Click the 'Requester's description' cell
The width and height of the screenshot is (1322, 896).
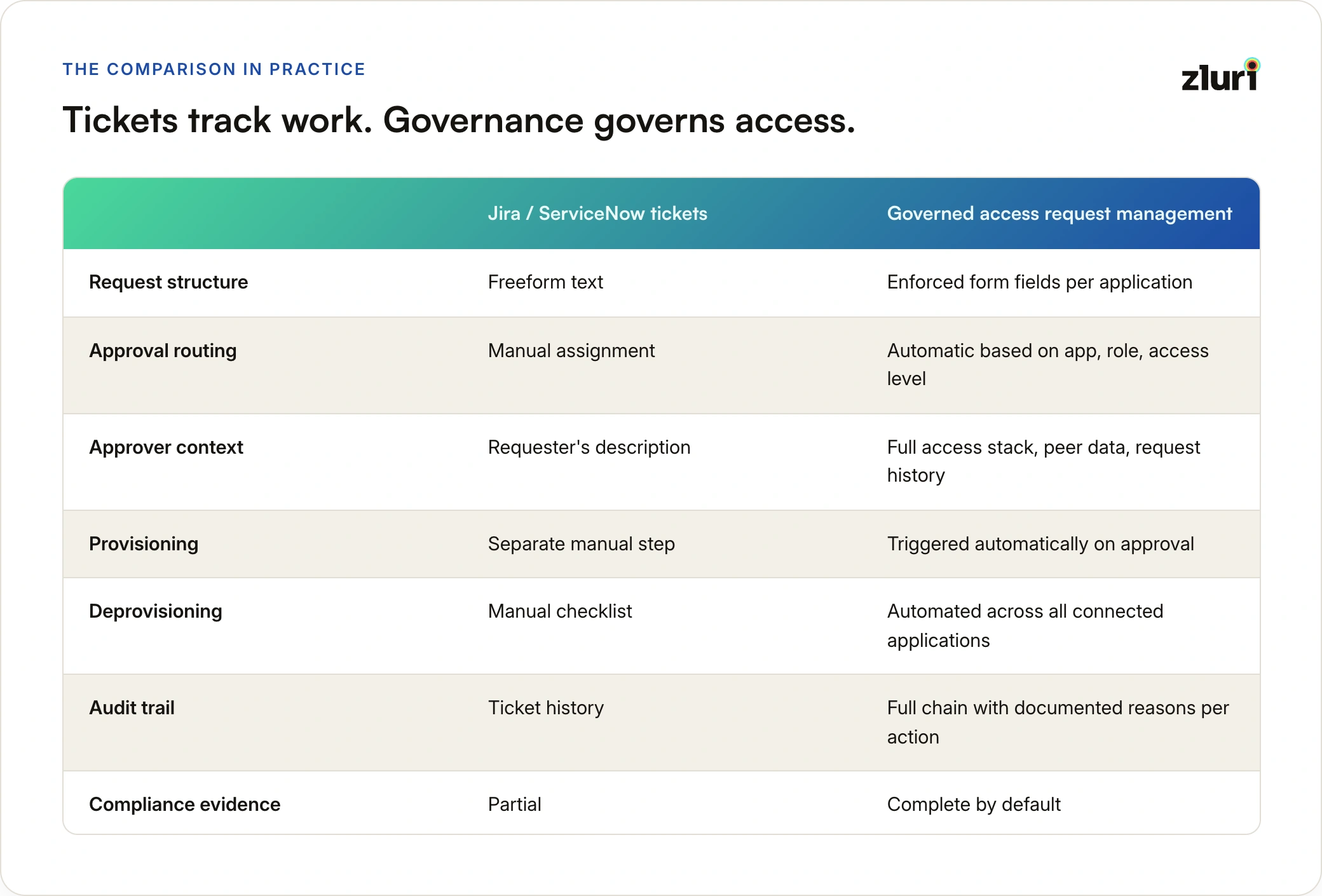tap(589, 447)
